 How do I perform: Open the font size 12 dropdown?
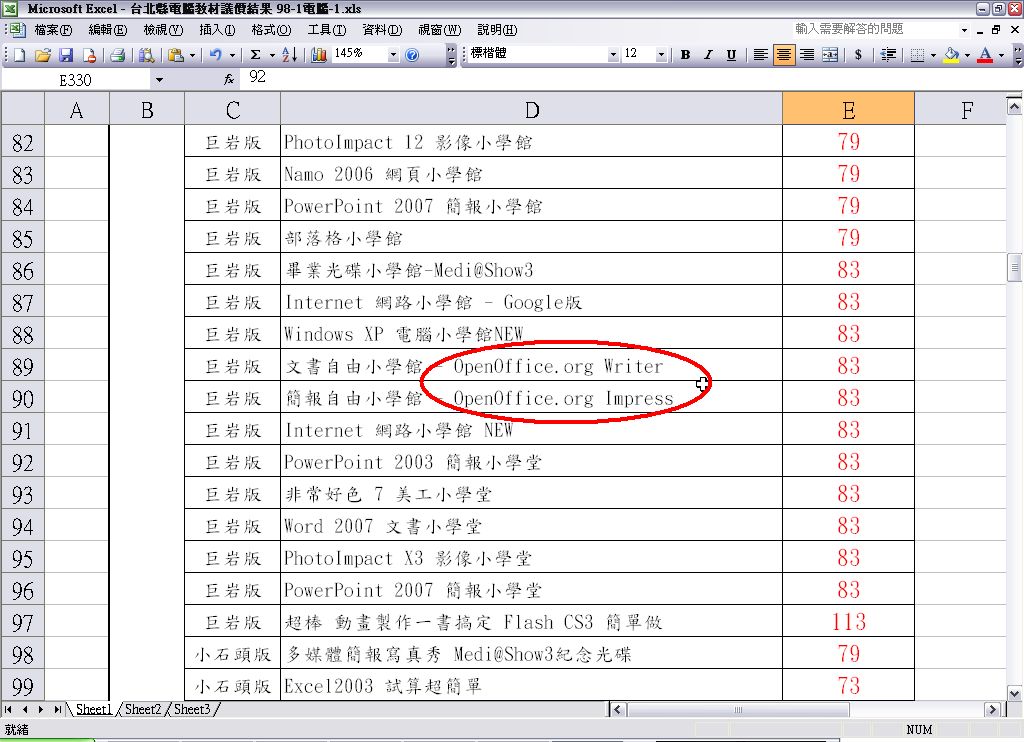point(662,56)
